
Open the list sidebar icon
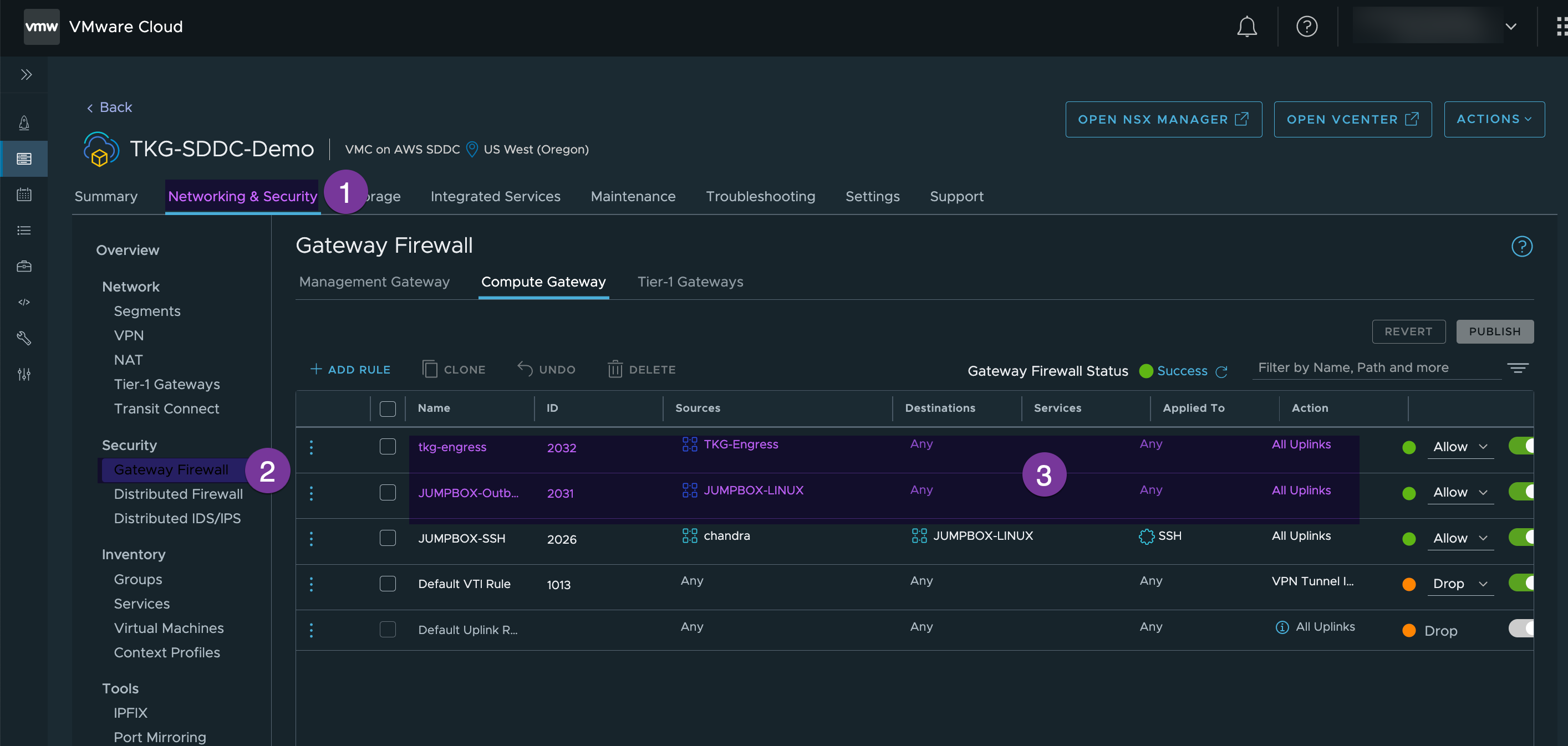[24, 231]
